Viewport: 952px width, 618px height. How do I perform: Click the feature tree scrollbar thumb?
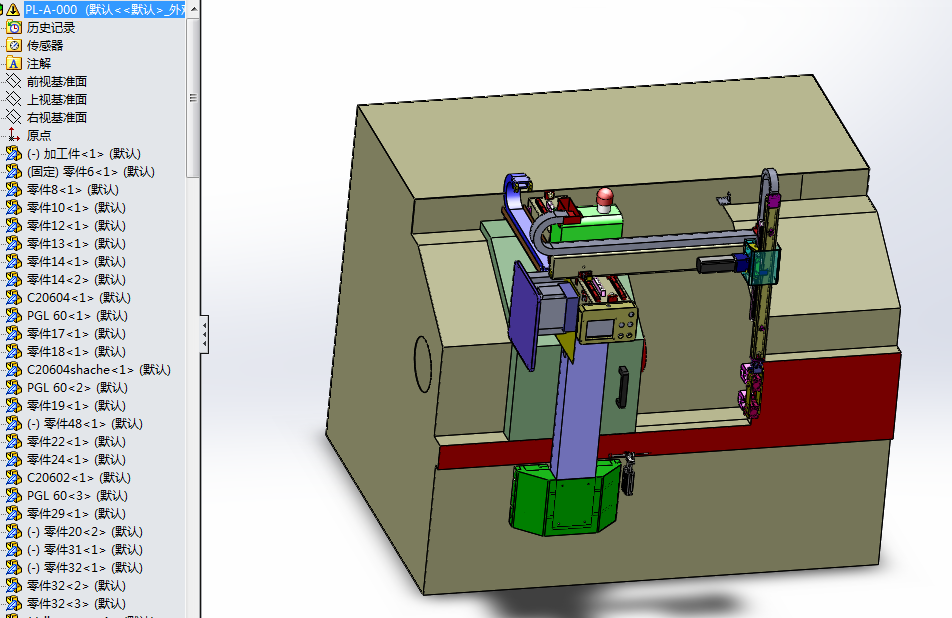[193, 98]
